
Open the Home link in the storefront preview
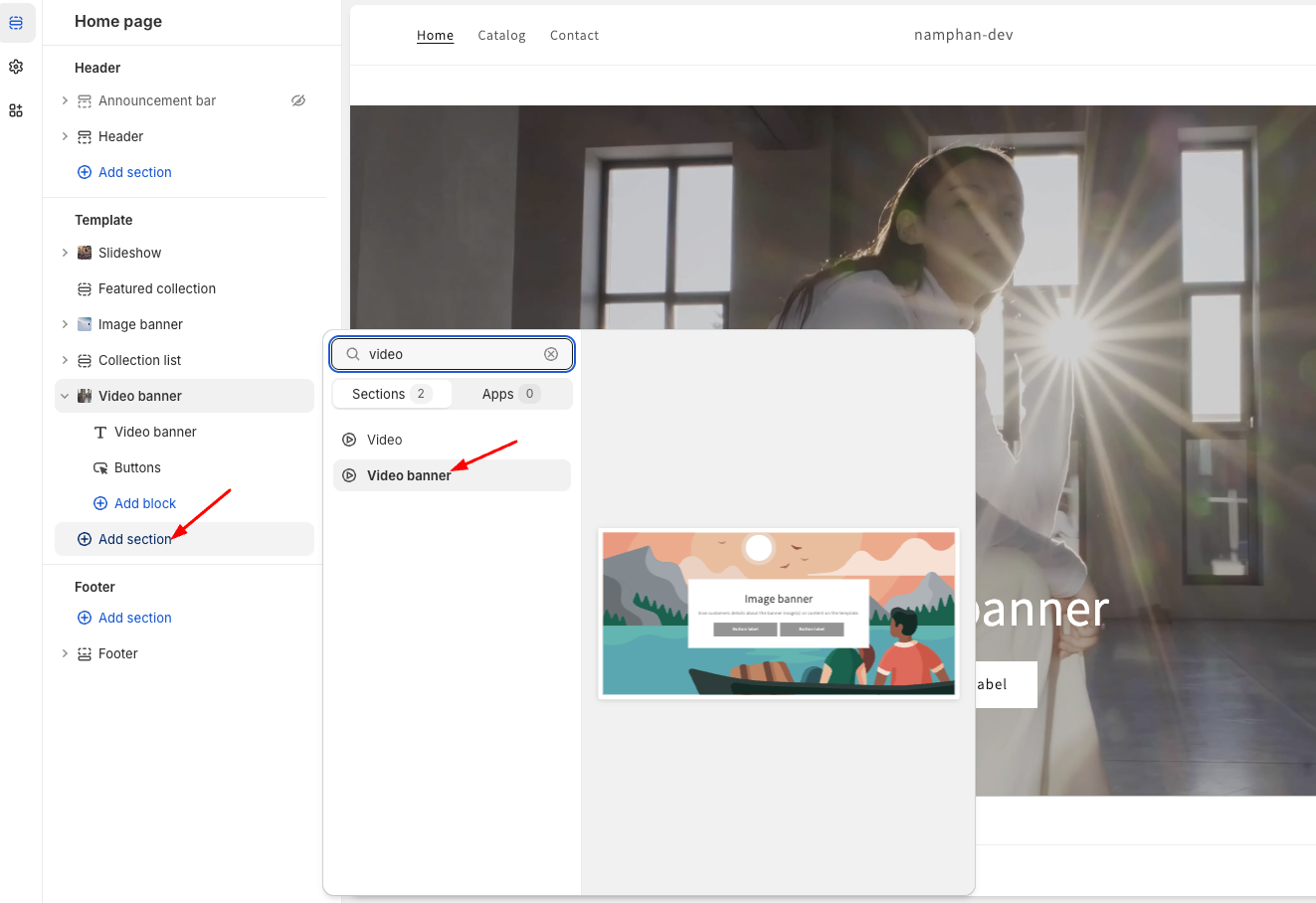[x=435, y=35]
